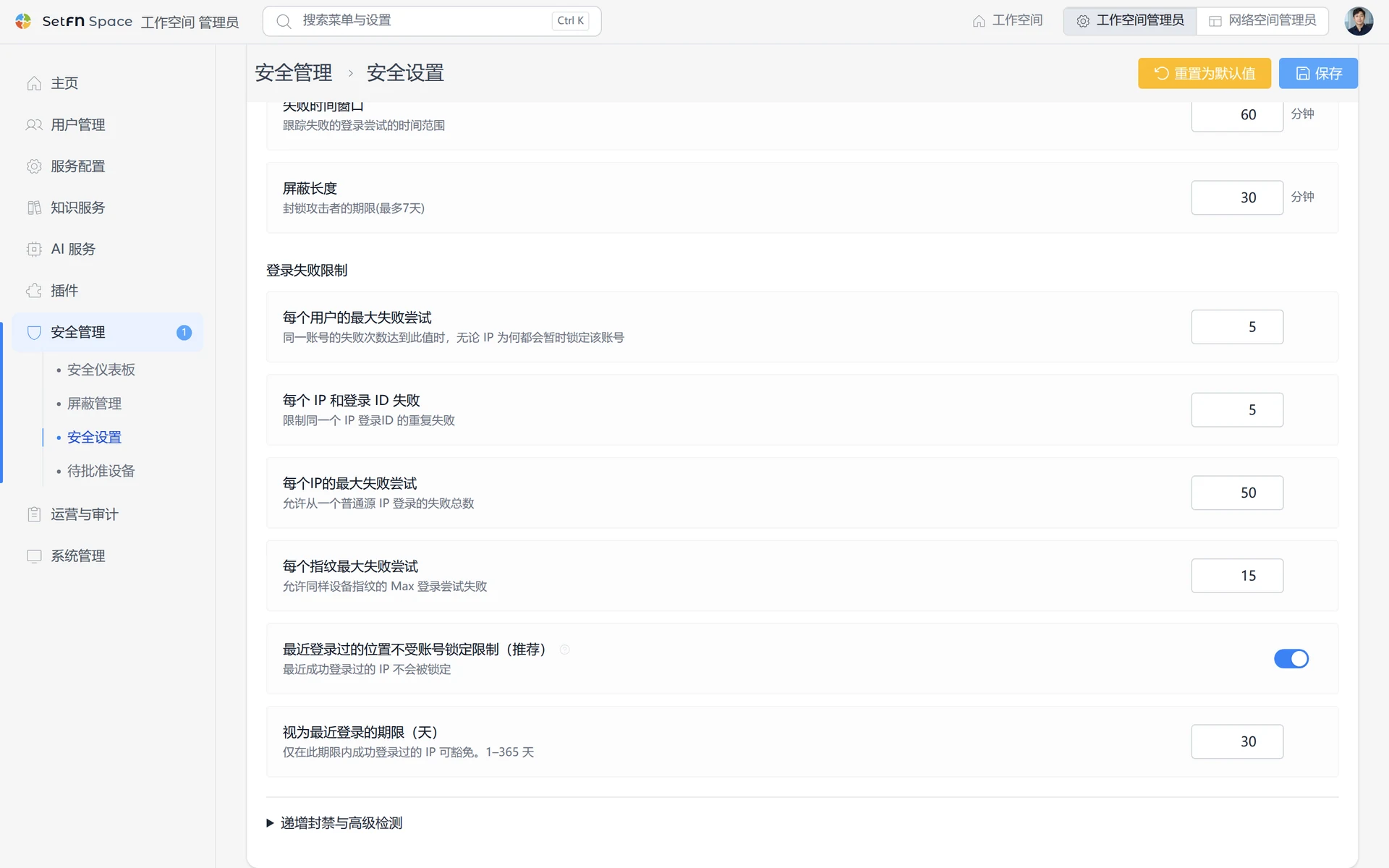Viewport: 1389px width, 868px height.
Task: Select 安全设置 submenu item
Action: tap(94, 438)
